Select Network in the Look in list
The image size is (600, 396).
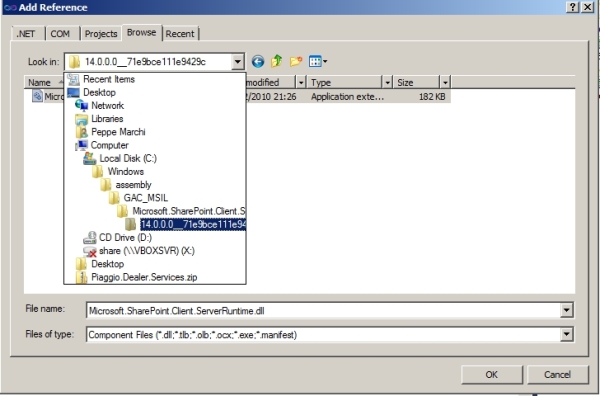(x=108, y=105)
